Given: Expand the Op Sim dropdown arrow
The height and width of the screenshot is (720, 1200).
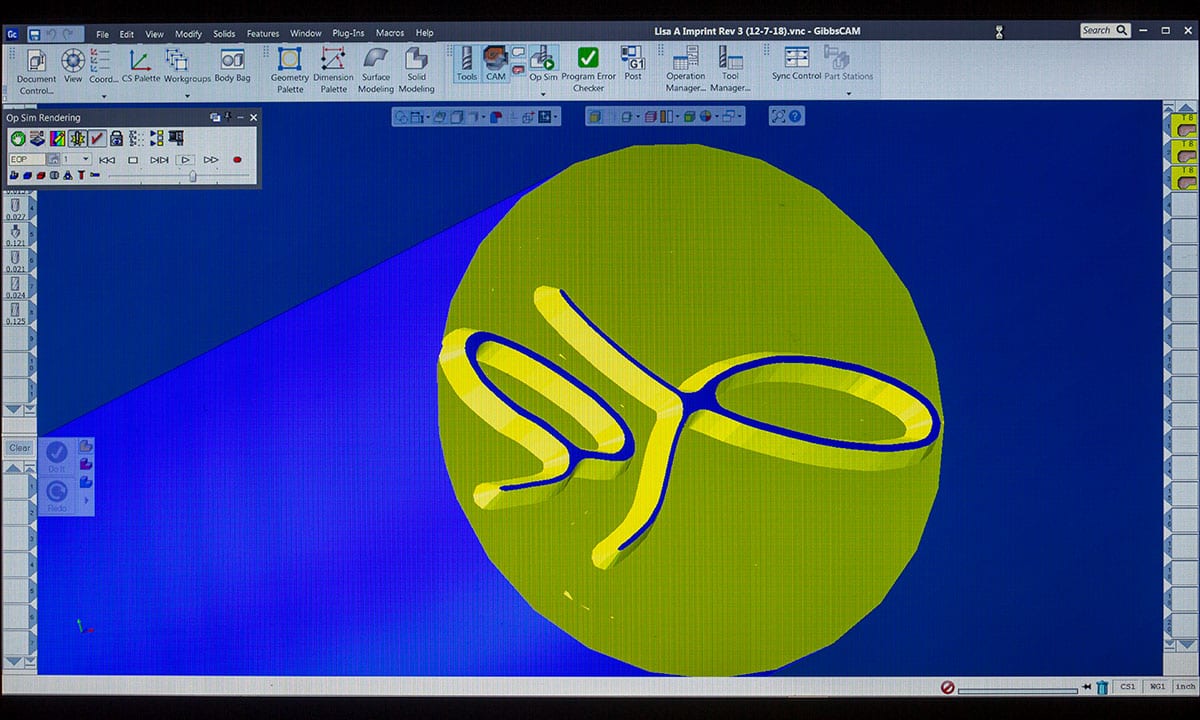Looking at the screenshot, I should (543, 96).
